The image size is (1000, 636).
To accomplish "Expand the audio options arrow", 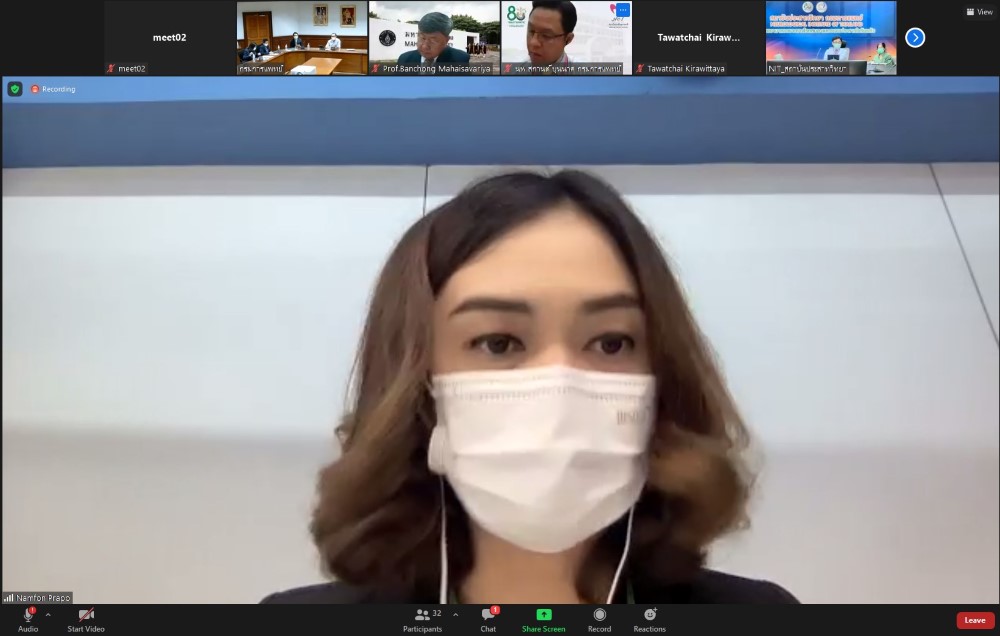I will pyautogui.click(x=48, y=614).
